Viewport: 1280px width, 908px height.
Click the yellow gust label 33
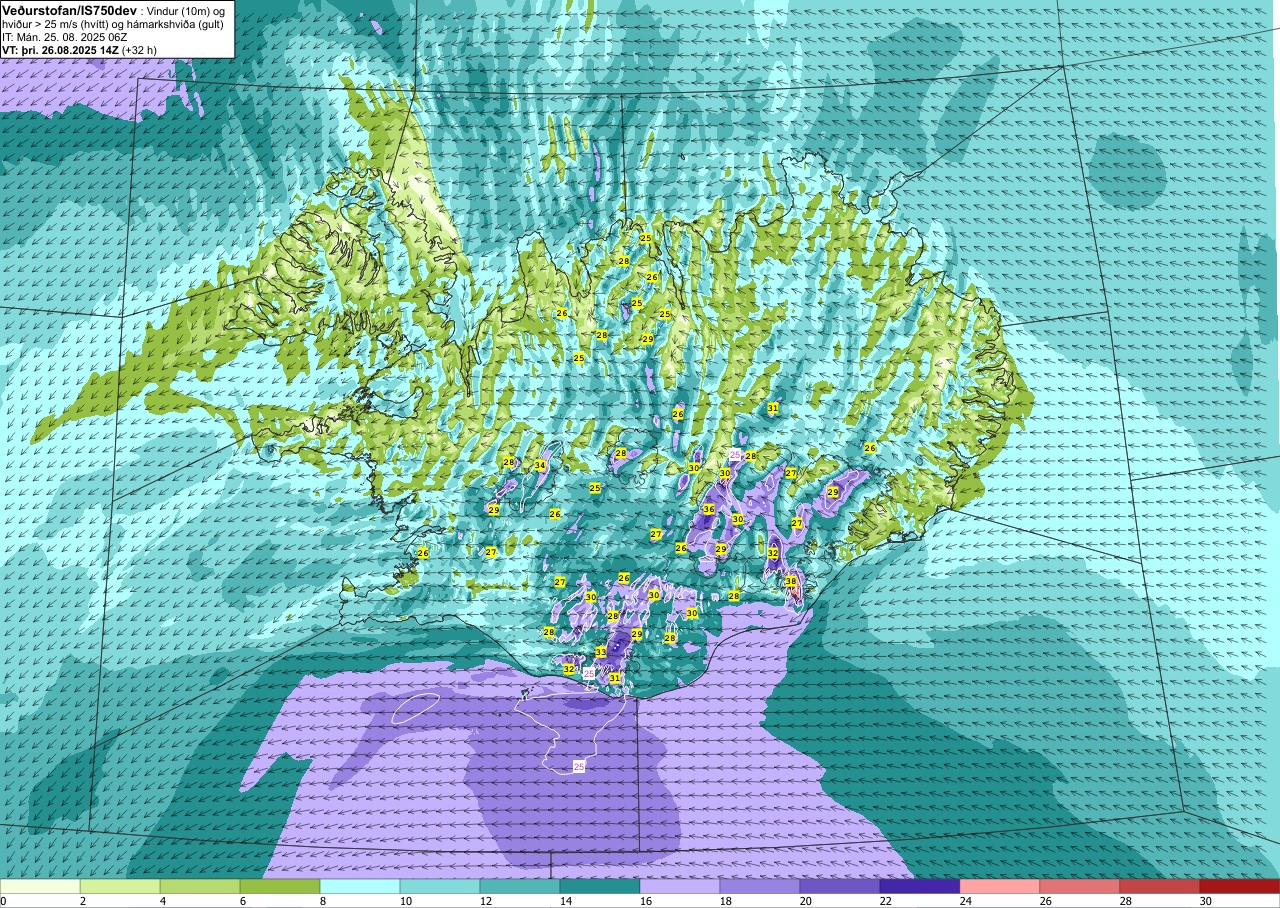coord(601,652)
